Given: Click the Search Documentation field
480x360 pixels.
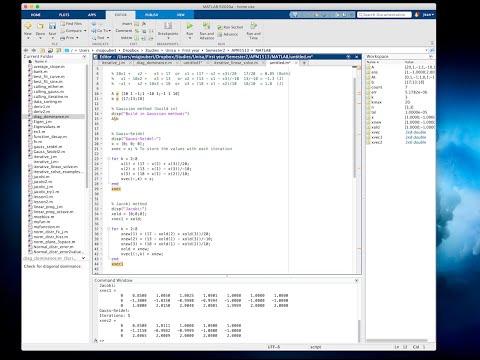Looking at the screenshot, I should pyautogui.click(x=384, y=15).
